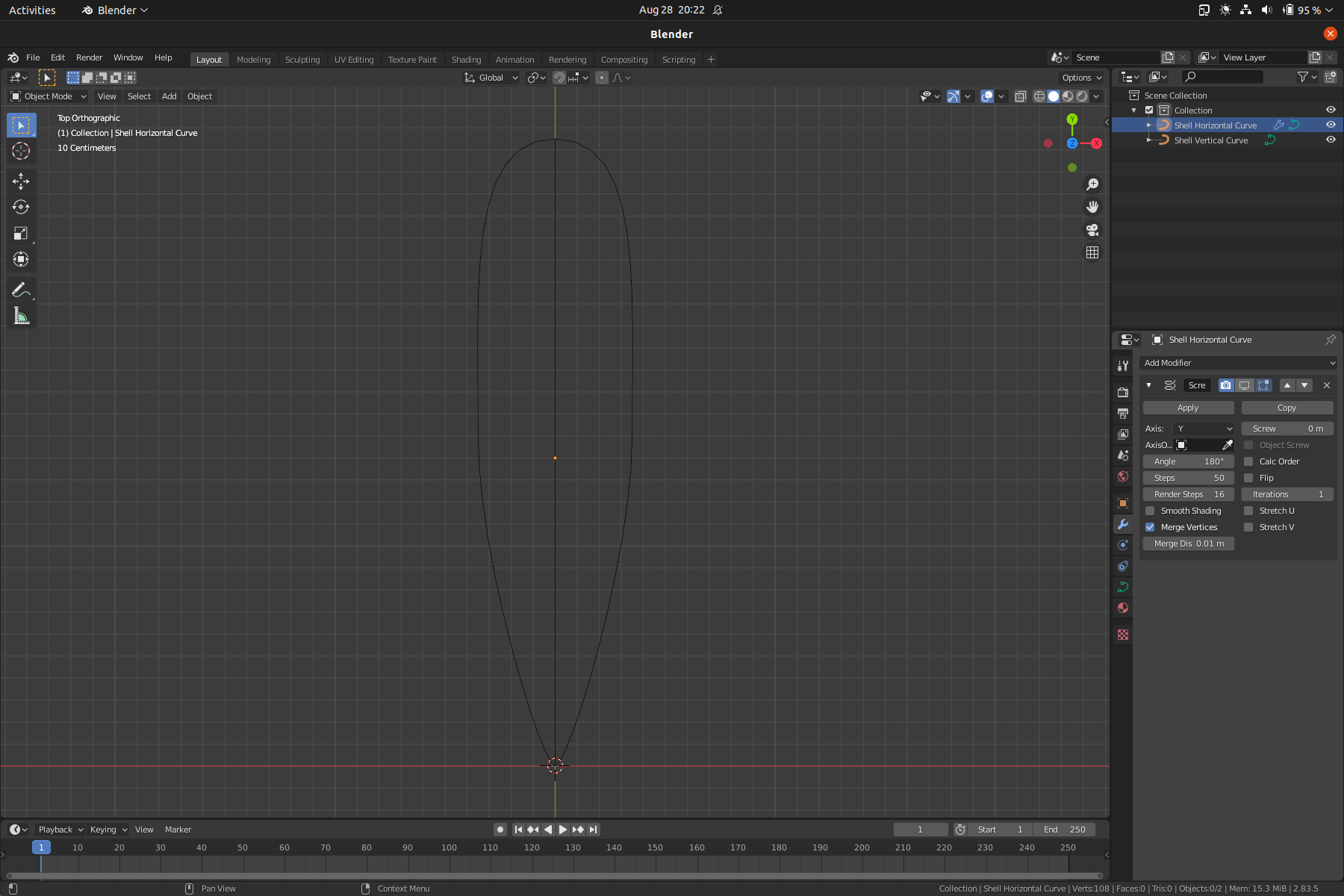Open the Material properties tab
This screenshot has width=1344, height=896.
tap(1123, 608)
